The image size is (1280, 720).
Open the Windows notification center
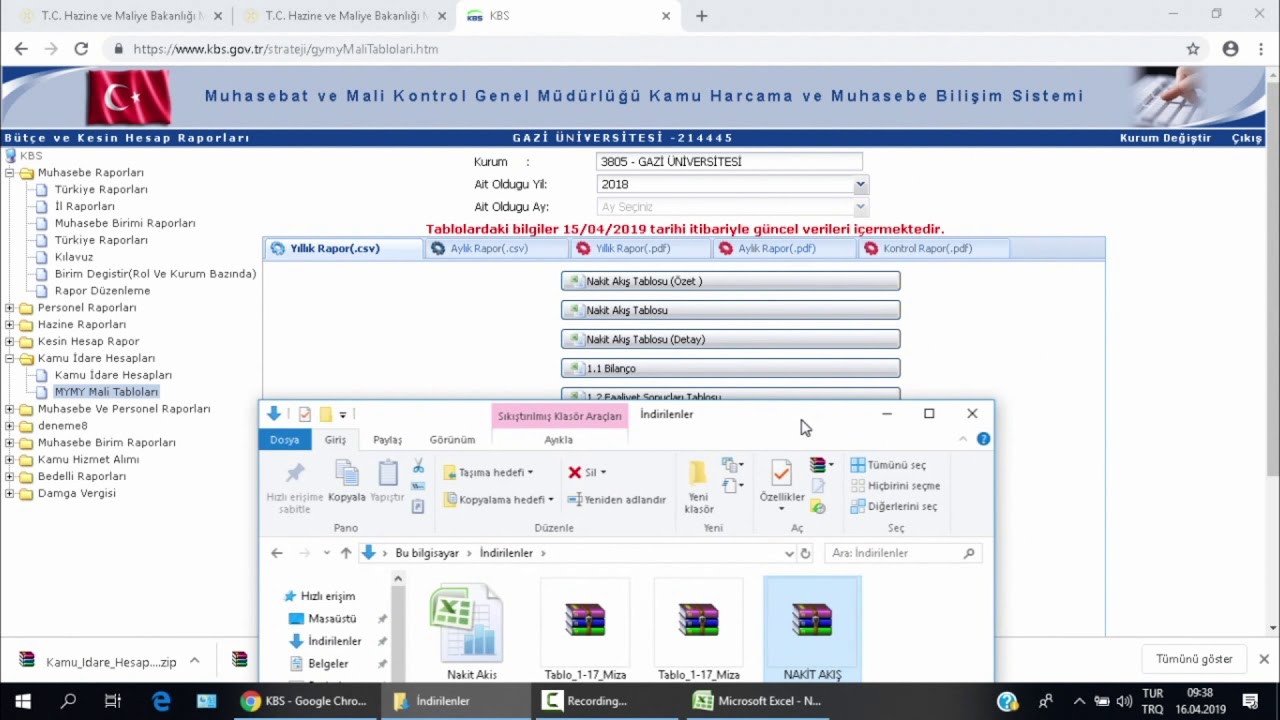click(1250, 701)
